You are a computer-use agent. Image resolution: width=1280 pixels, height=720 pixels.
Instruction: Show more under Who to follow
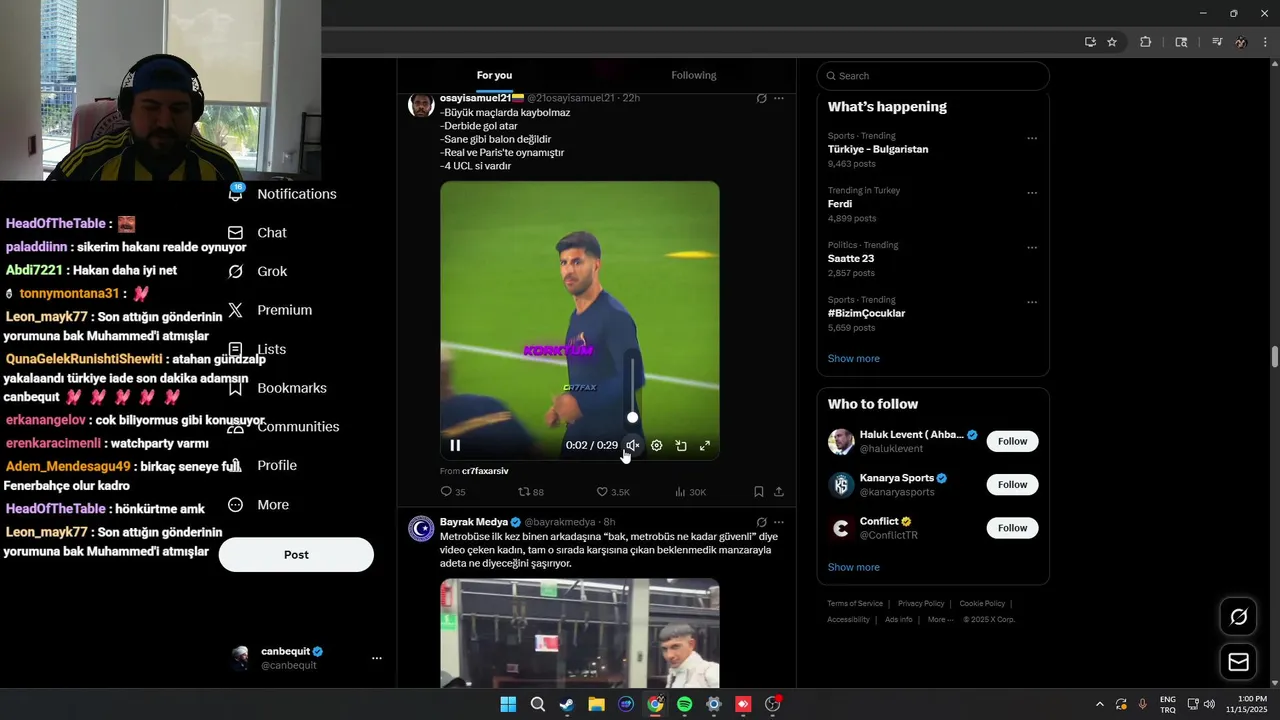coord(853,567)
